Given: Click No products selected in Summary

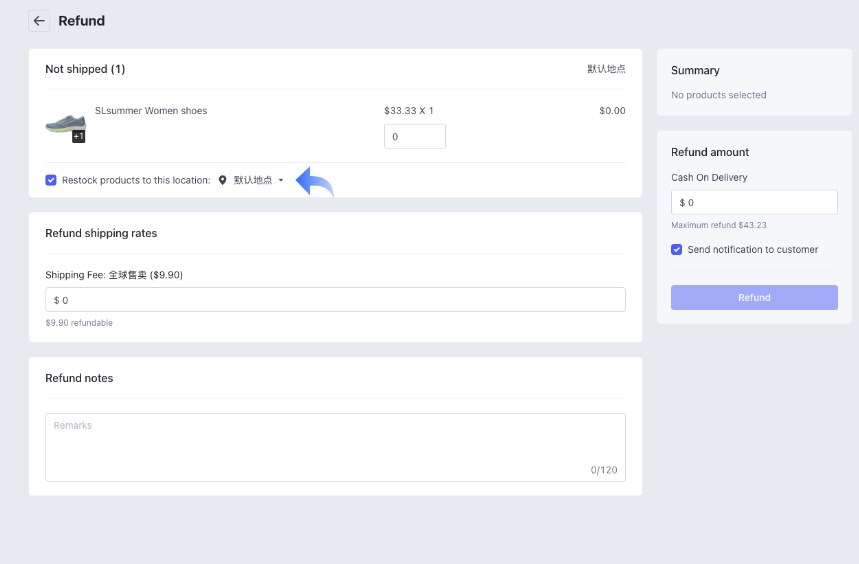Looking at the screenshot, I should pyautogui.click(x=719, y=95).
